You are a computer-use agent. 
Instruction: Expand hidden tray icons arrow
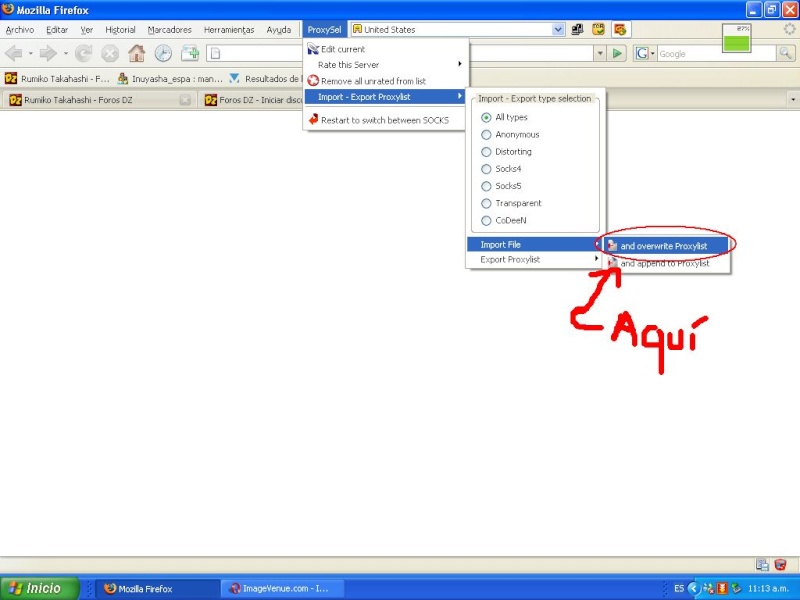coord(693,588)
